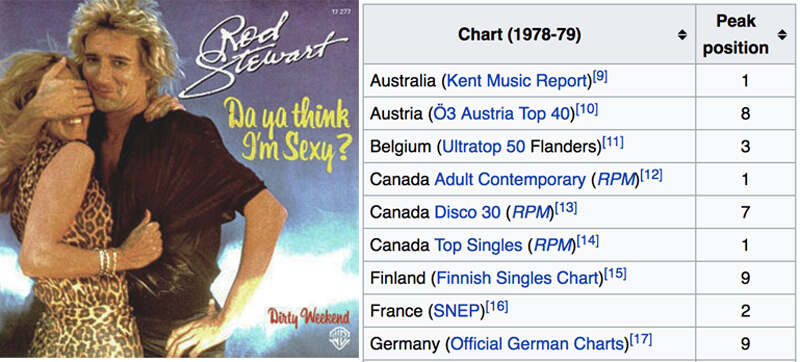Sort table by Peak position arrows
Screen dimensions: 800x362
pos(782,35)
